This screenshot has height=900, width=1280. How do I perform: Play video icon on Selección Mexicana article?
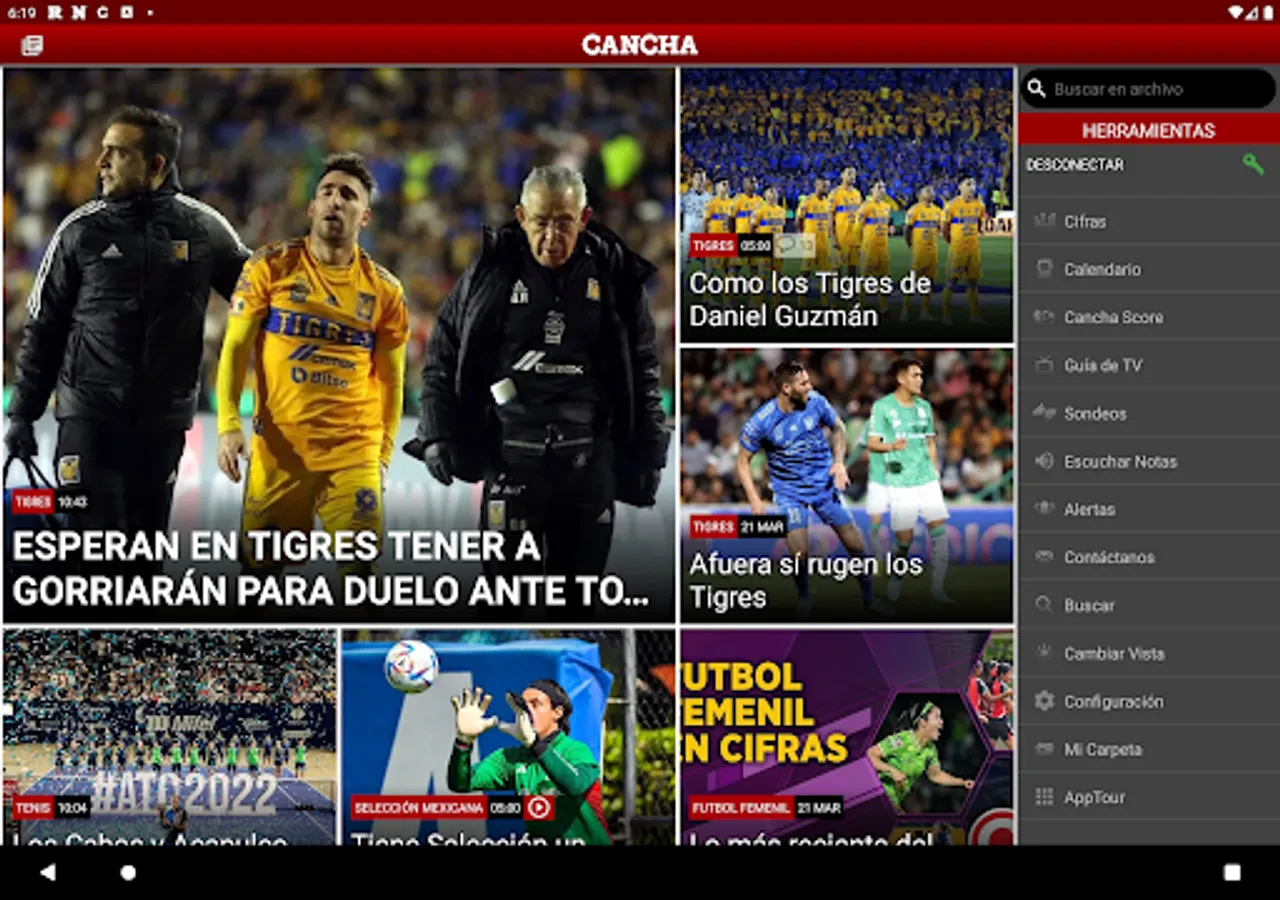point(539,807)
